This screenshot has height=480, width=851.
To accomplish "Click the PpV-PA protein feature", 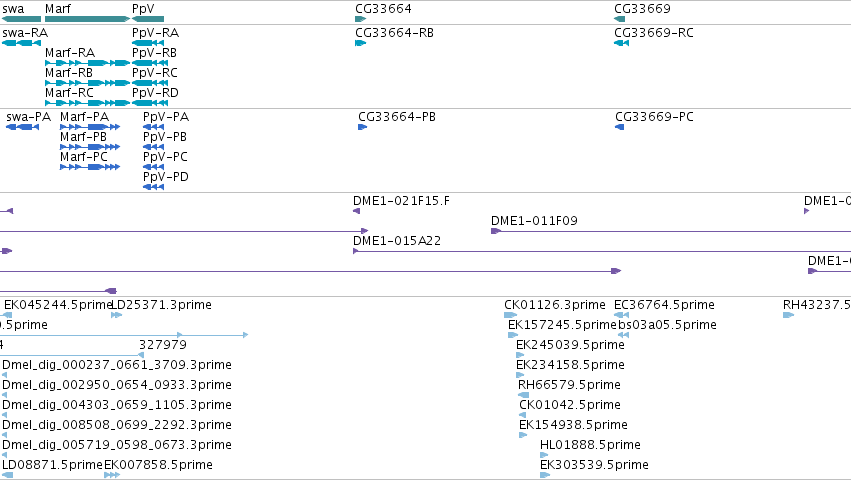I will pyautogui.click(x=154, y=127).
